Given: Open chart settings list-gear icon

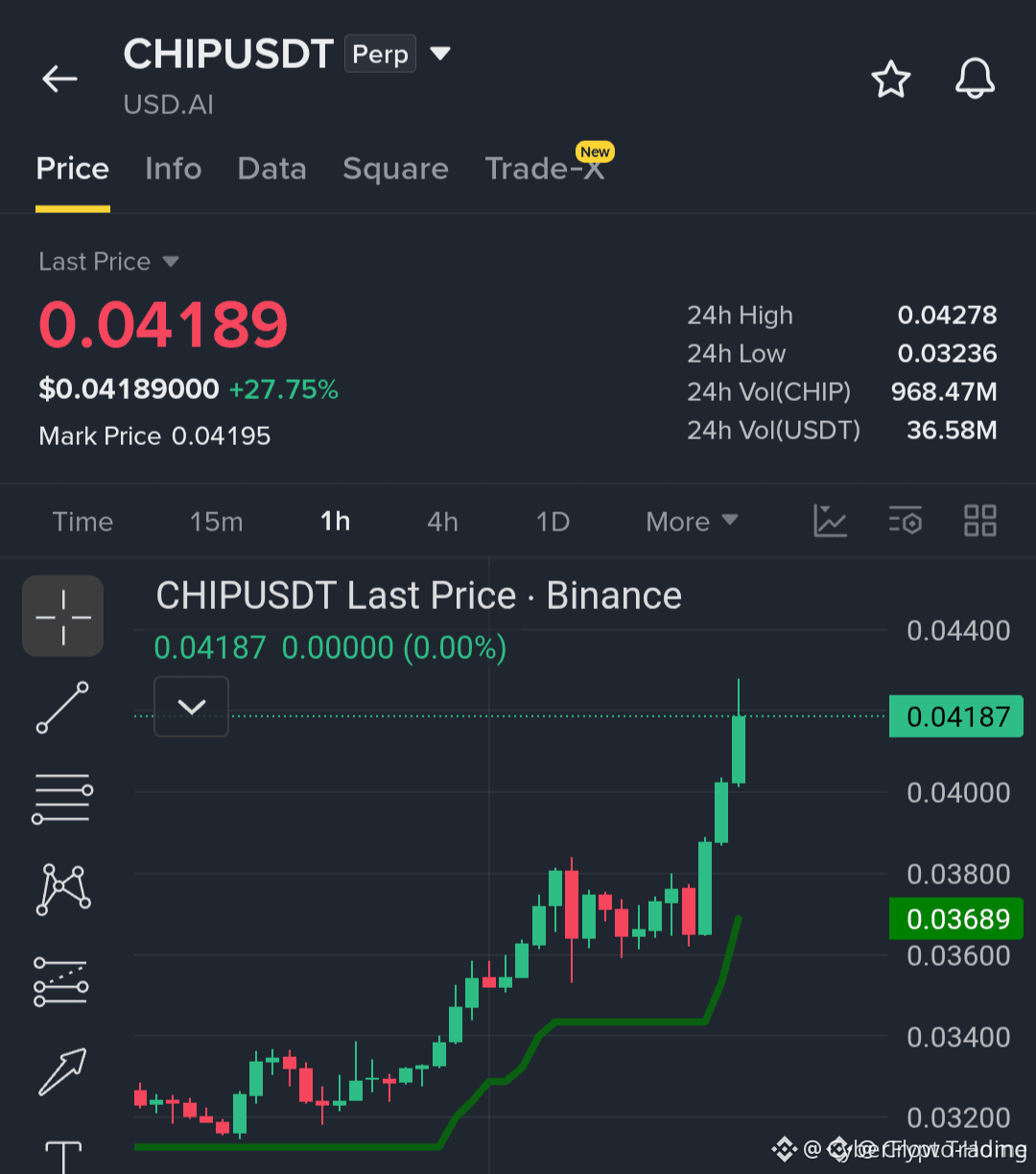Looking at the screenshot, I should coord(906,521).
